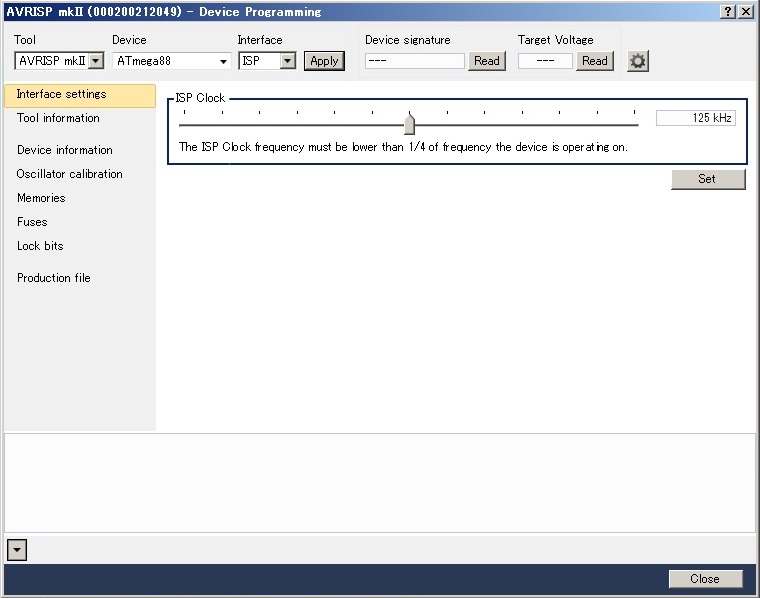Read the Device signature

point(487,61)
